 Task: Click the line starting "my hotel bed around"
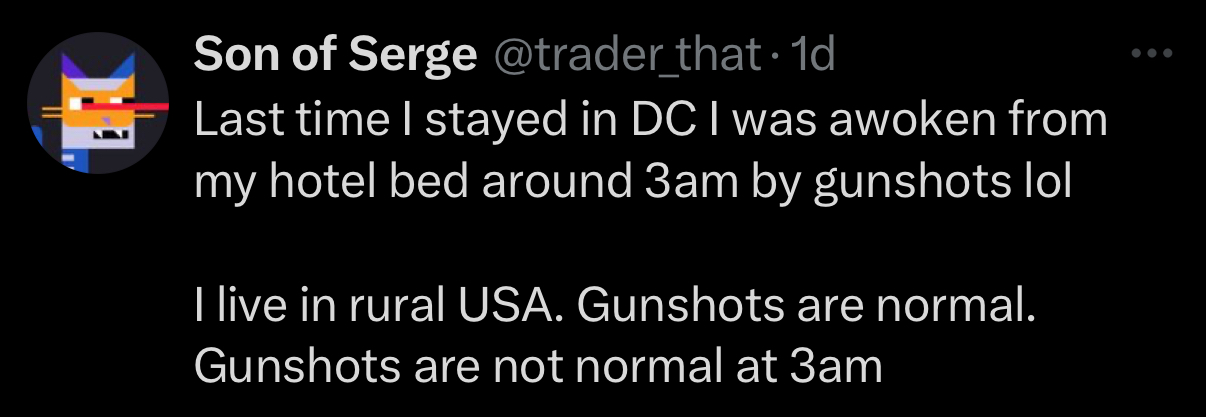pos(632,186)
